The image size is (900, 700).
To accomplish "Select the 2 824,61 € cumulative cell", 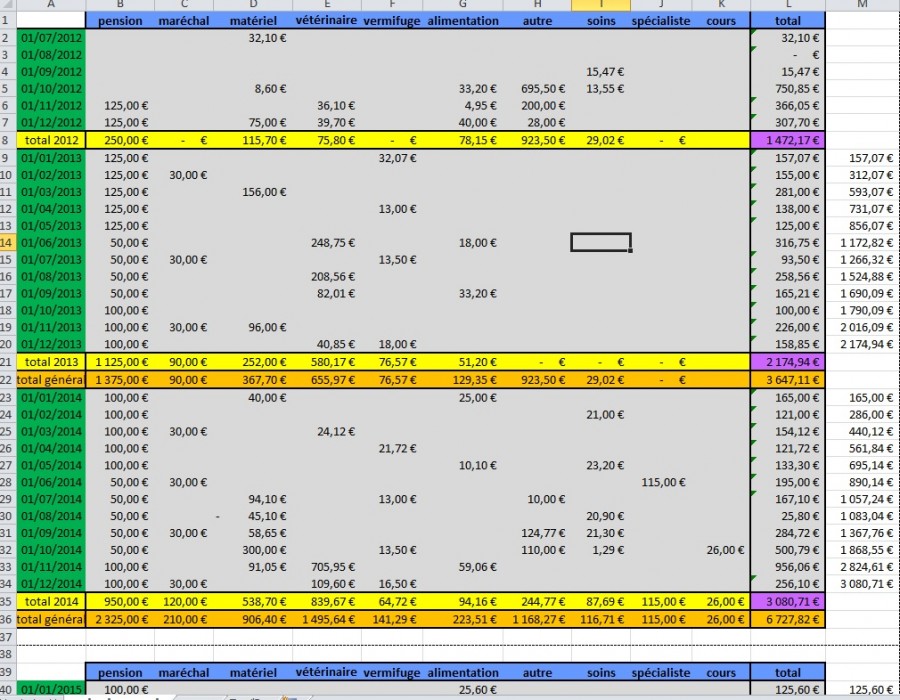I will pyautogui.click(x=863, y=567).
